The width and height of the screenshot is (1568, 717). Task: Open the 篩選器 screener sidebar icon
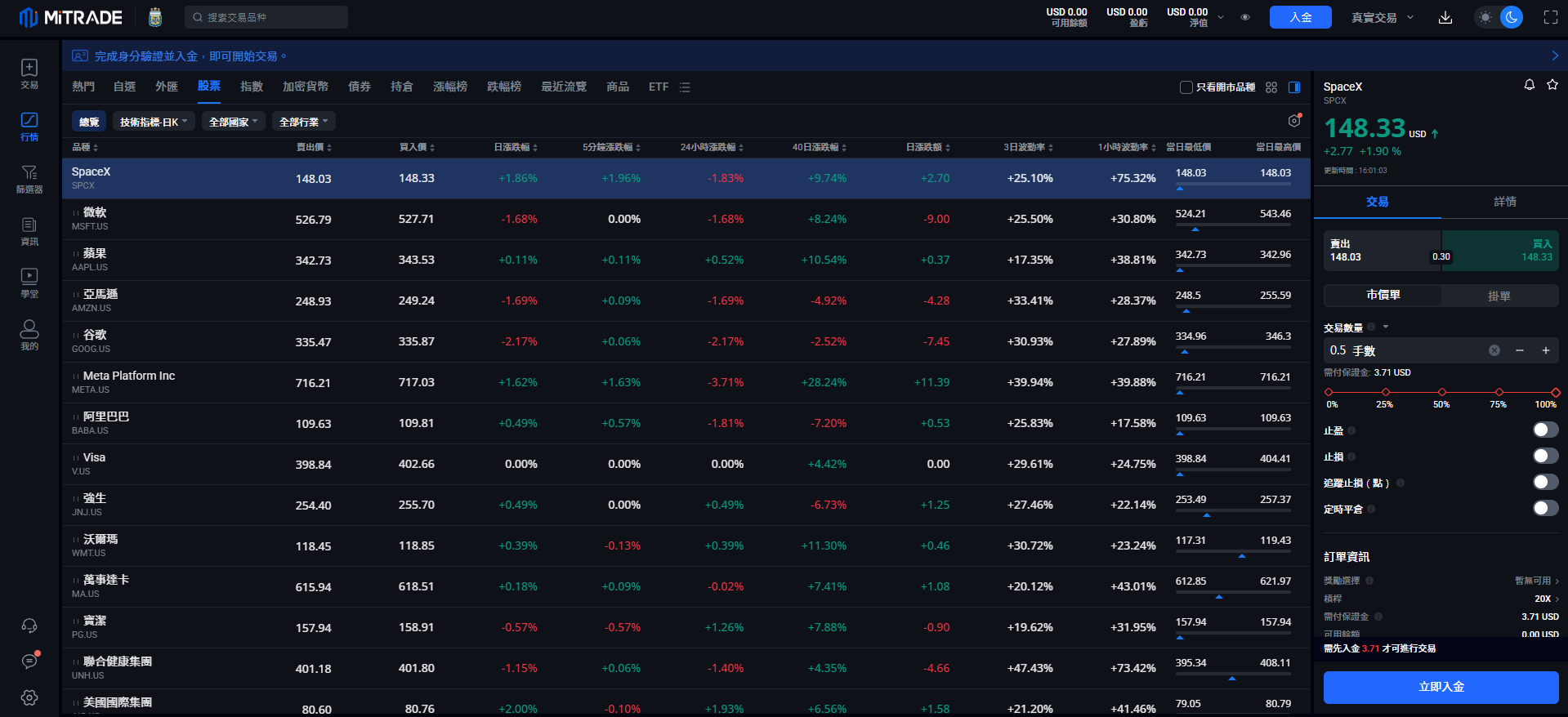(x=29, y=179)
